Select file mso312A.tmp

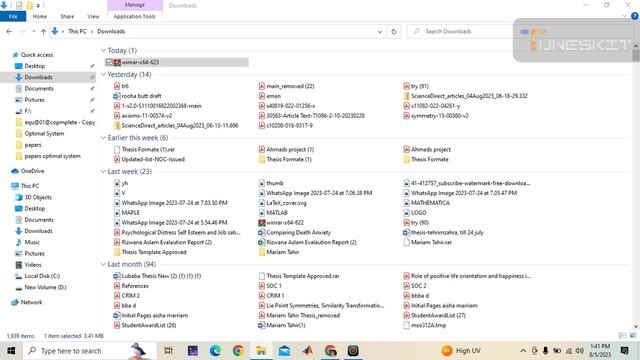428,325
